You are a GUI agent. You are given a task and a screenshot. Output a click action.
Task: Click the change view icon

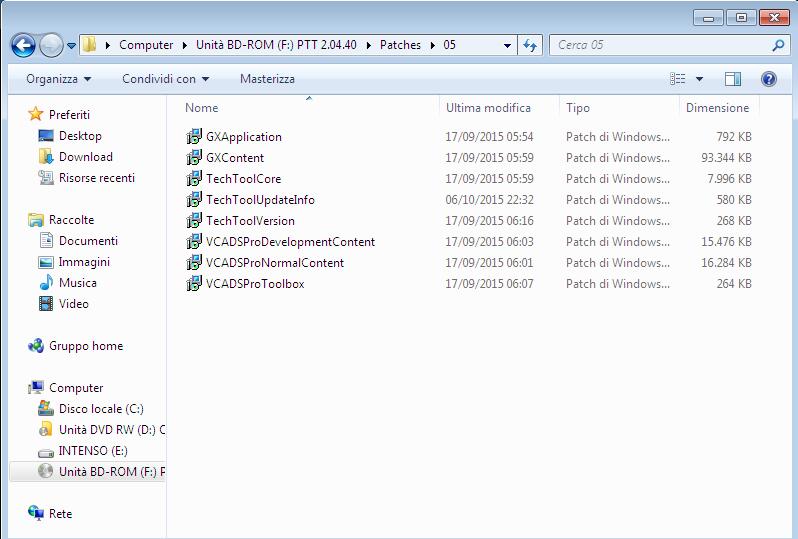[677, 79]
